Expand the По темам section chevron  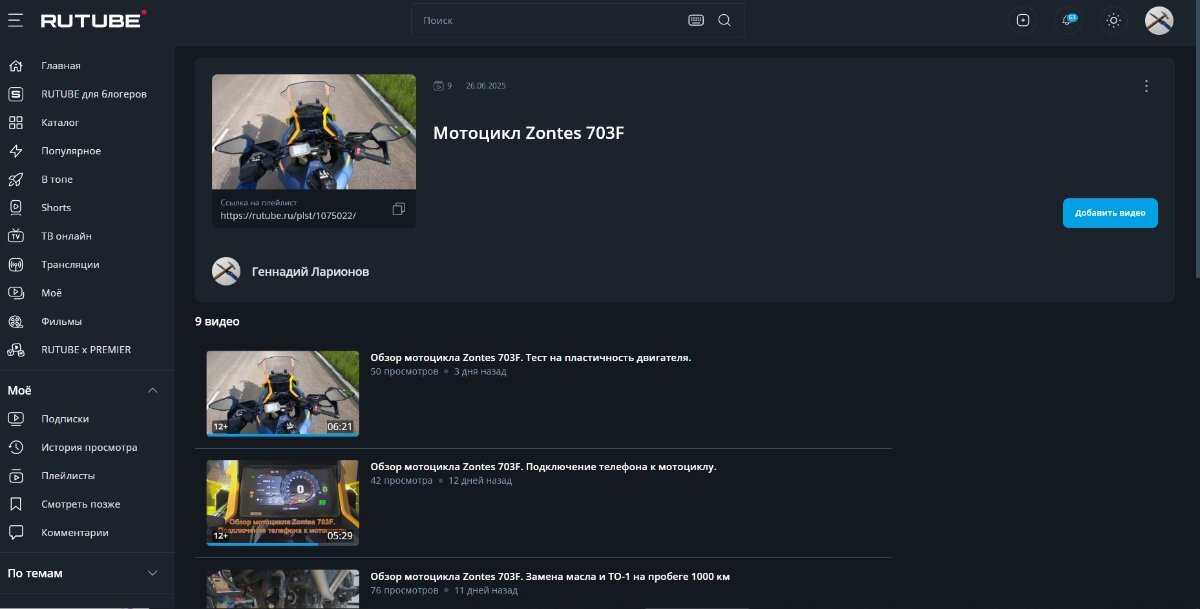pyautogui.click(x=153, y=573)
